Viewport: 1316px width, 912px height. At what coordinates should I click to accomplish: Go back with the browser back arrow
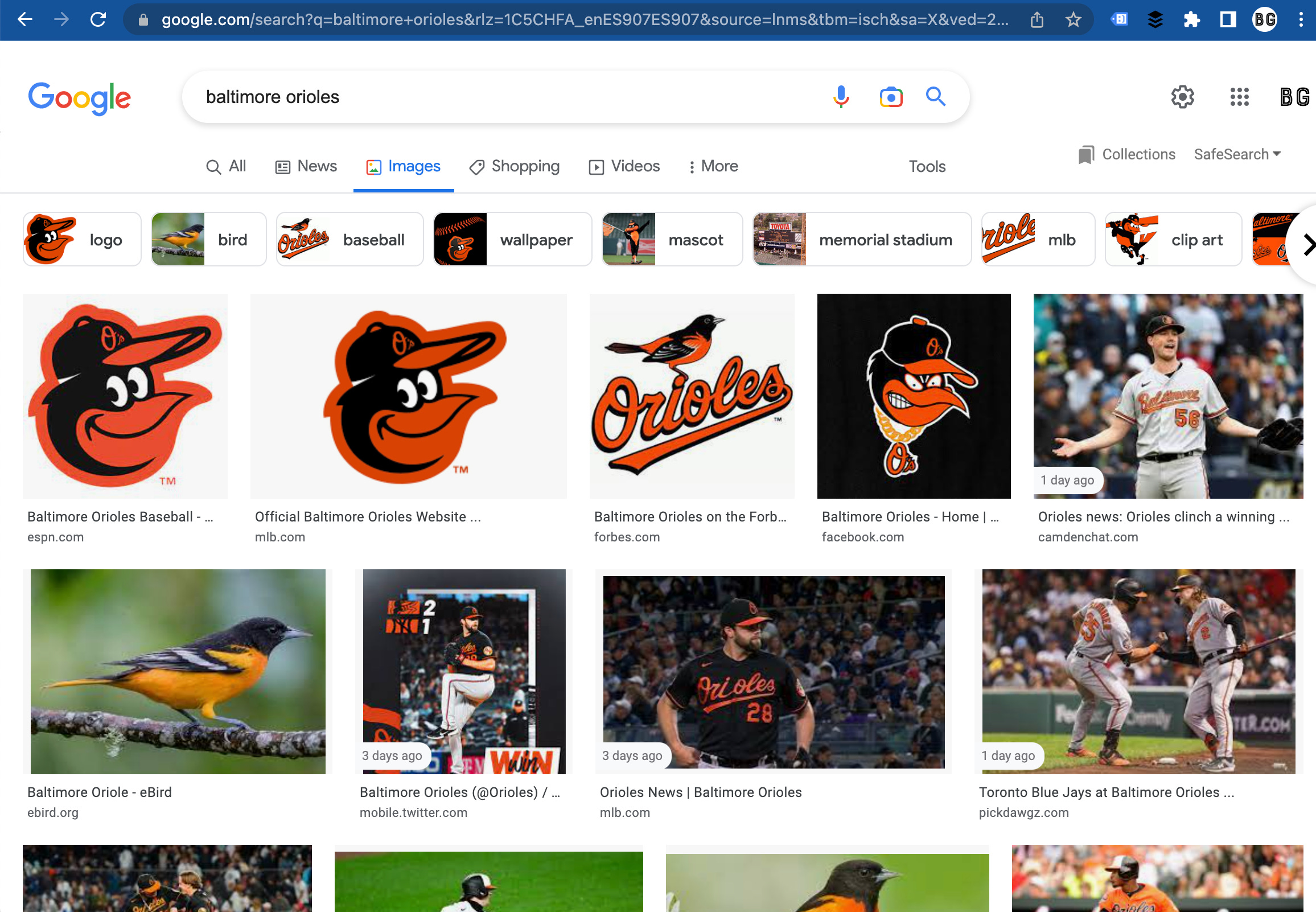point(25,19)
